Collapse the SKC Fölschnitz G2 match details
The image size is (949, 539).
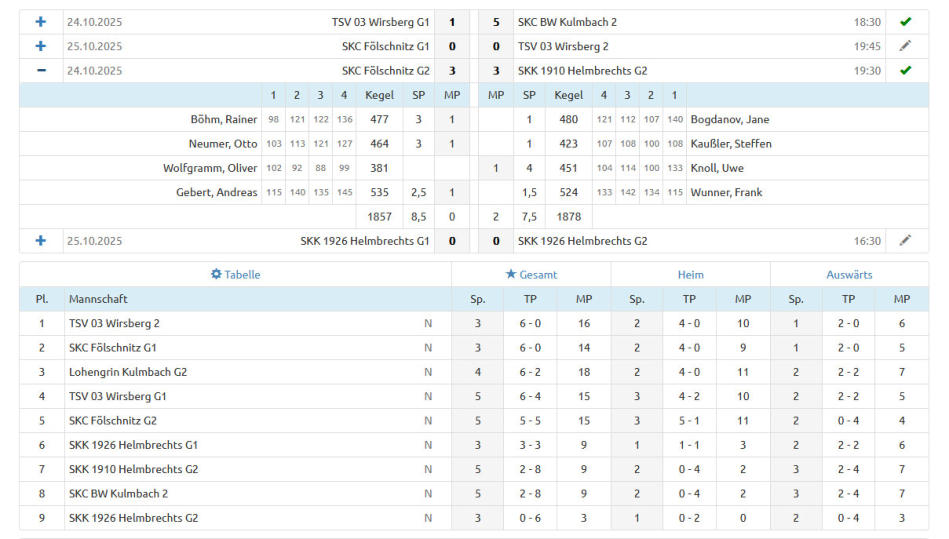point(41,71)
